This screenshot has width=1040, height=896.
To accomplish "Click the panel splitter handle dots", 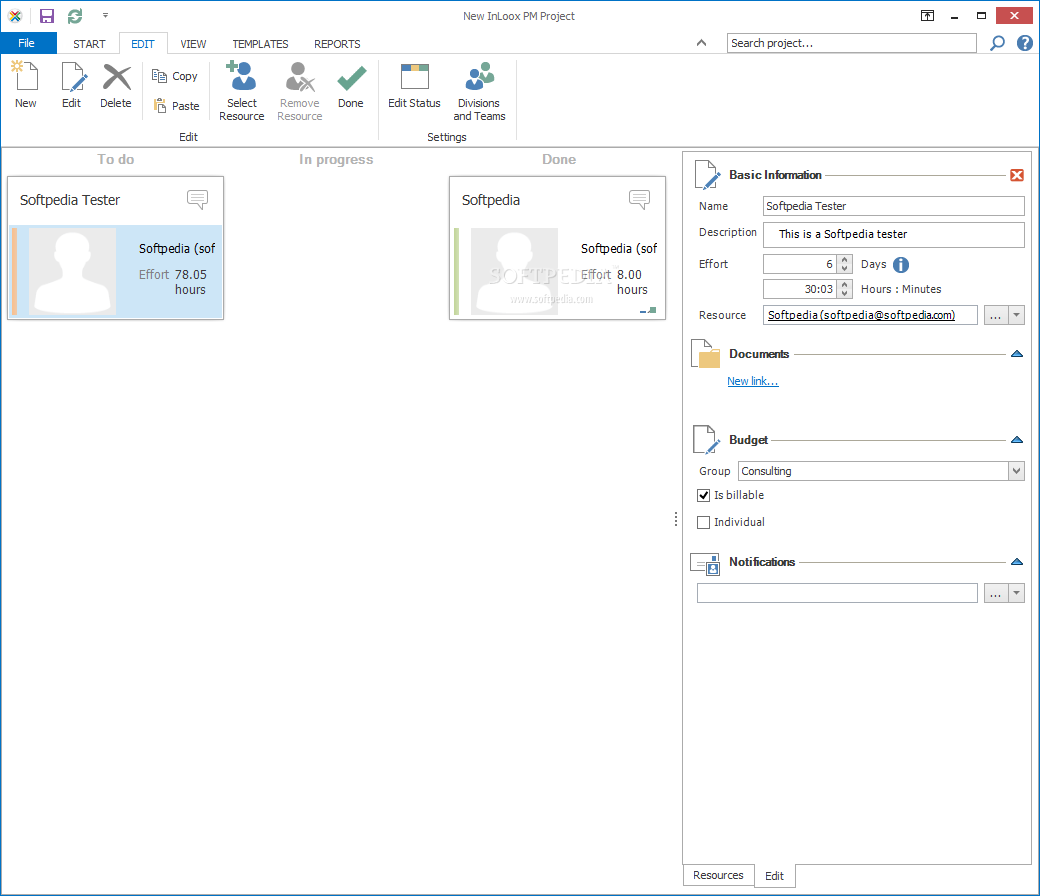I will click(x=676, y=519).
